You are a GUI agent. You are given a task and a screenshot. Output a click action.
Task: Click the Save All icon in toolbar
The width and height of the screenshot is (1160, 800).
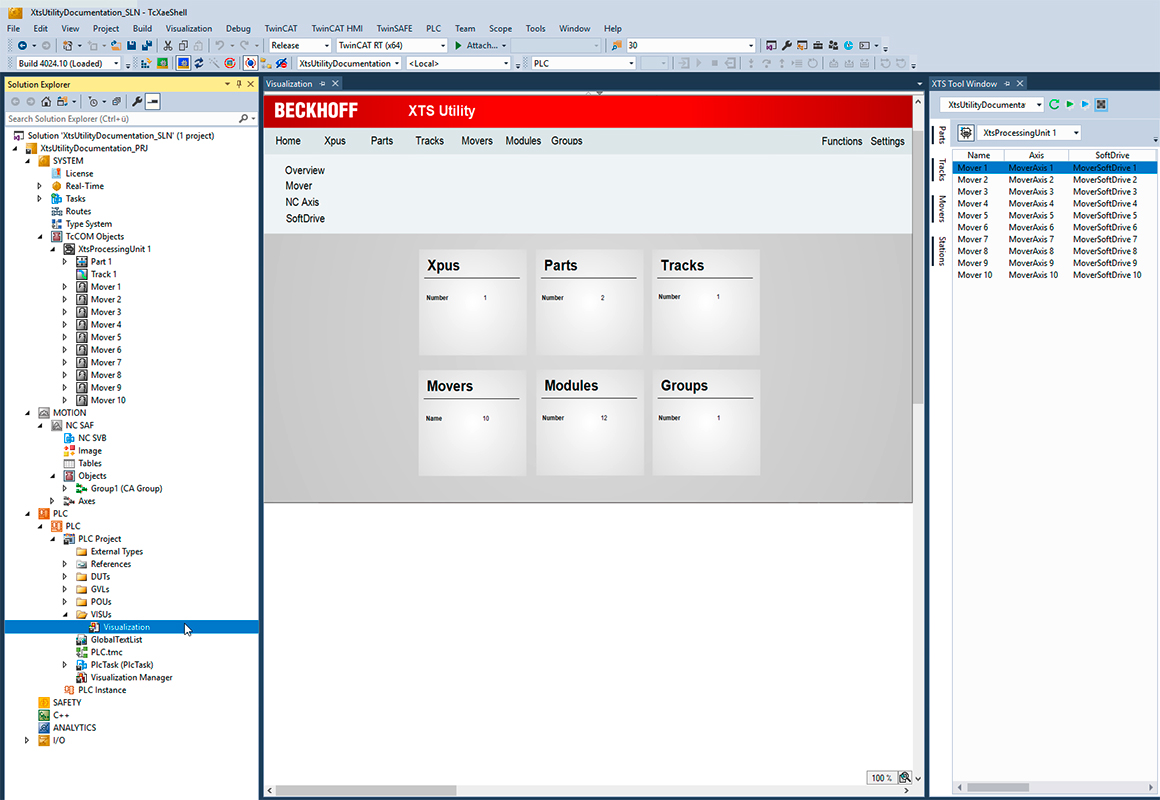147,46
